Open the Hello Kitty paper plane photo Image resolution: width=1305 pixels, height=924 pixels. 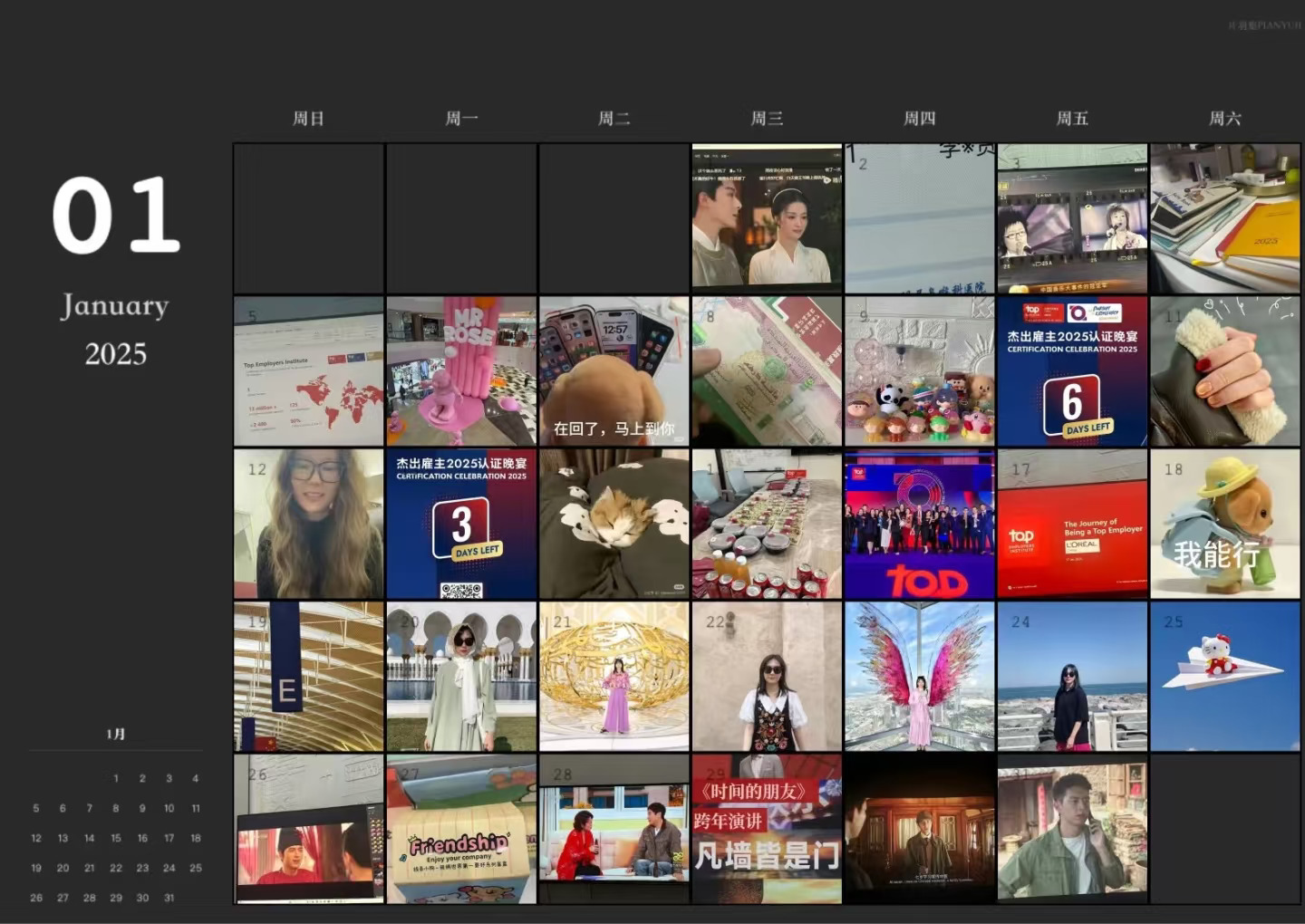coord(1224,676)
